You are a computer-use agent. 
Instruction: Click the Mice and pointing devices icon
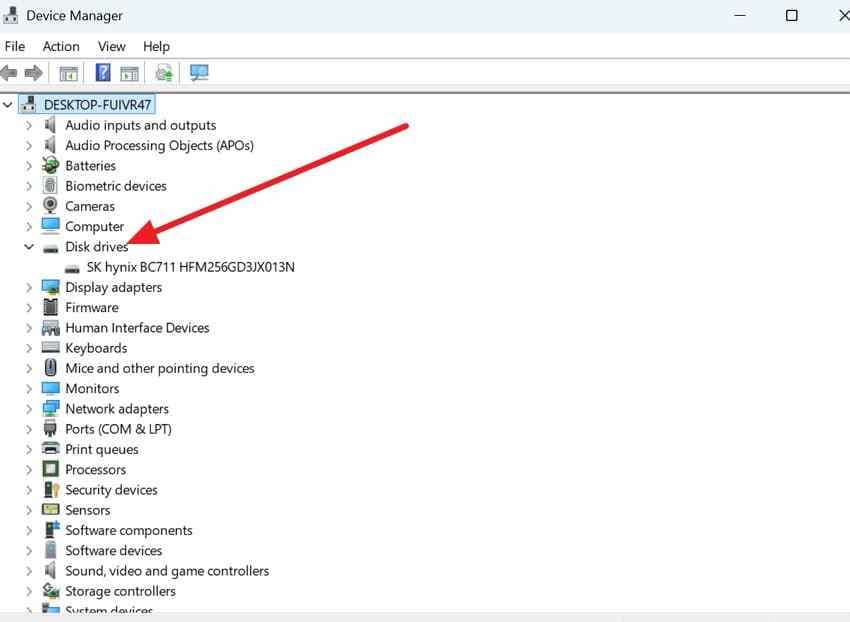(50, 368)
